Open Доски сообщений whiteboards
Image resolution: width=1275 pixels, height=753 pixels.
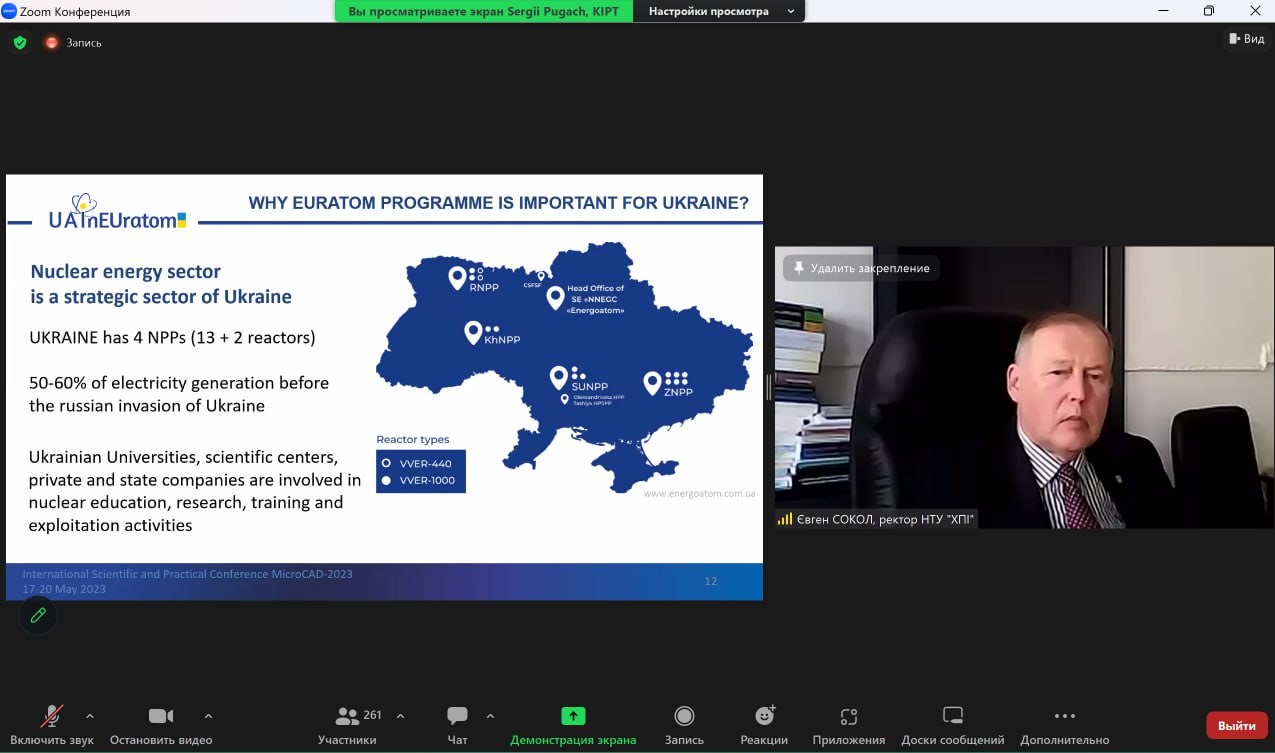(x=953, y=725)
